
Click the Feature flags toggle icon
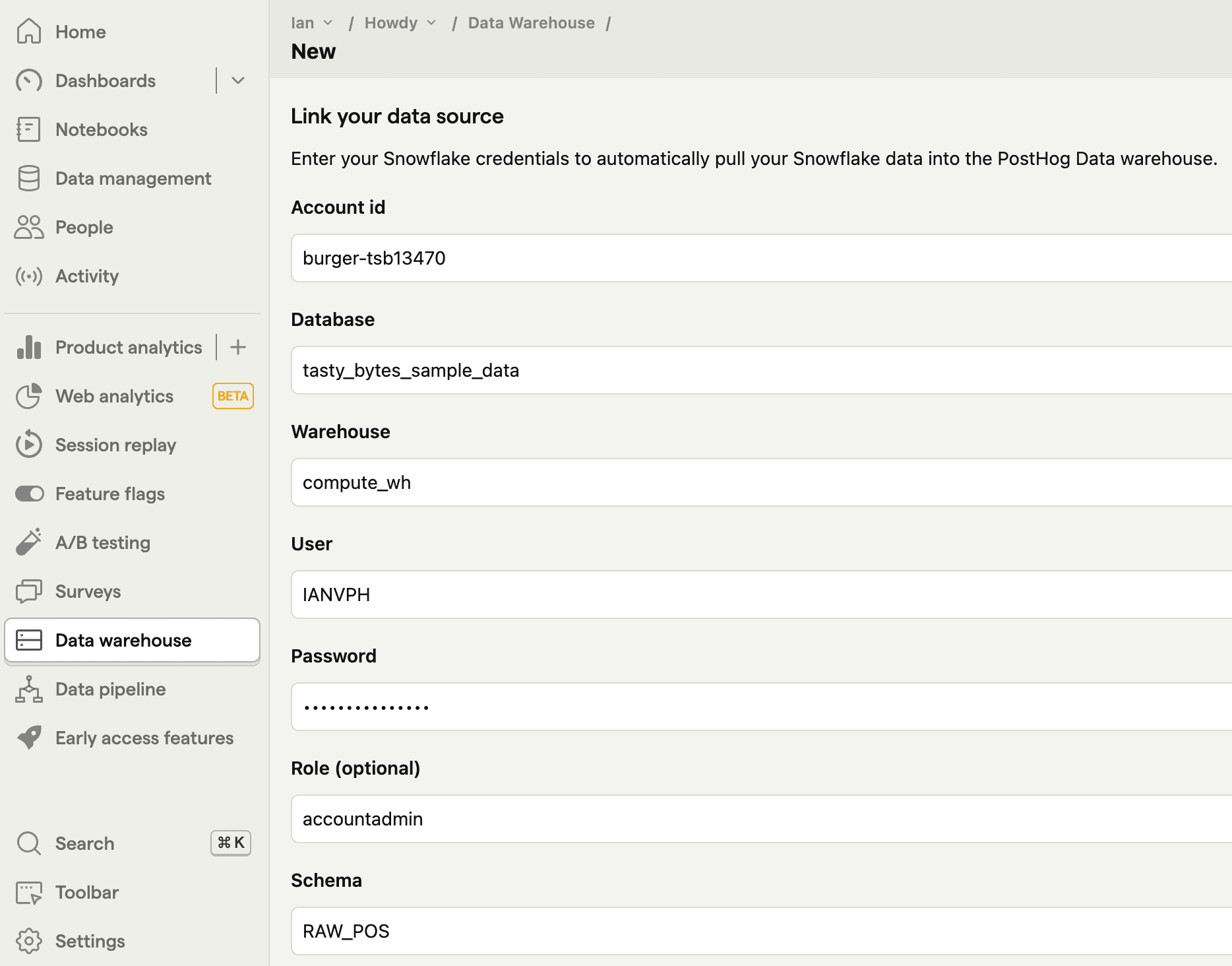pos(29,494)
